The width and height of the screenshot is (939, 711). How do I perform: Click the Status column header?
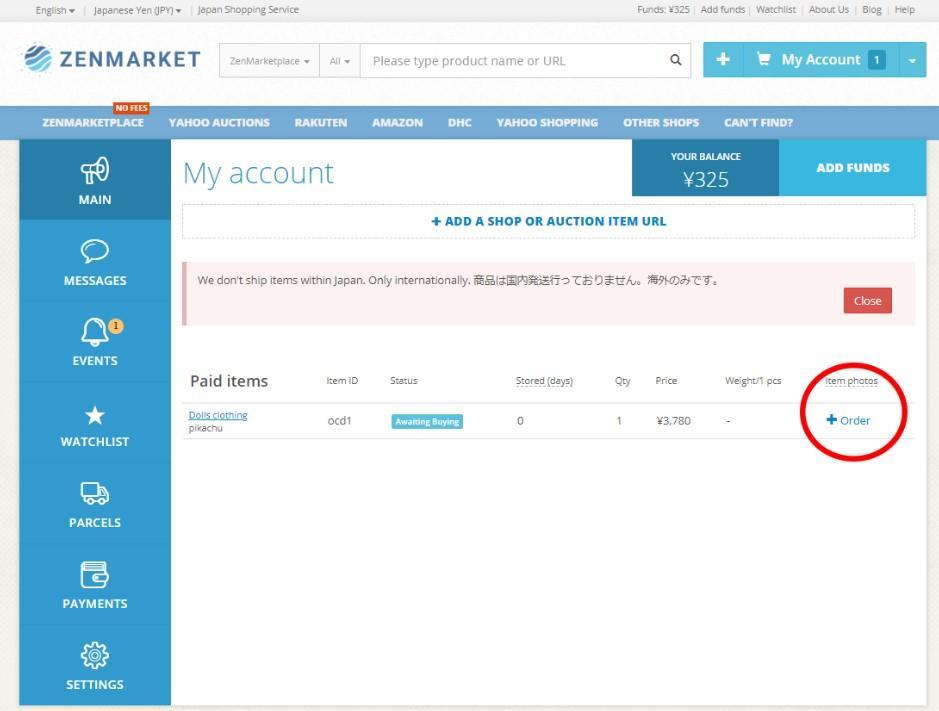[404, 381]
